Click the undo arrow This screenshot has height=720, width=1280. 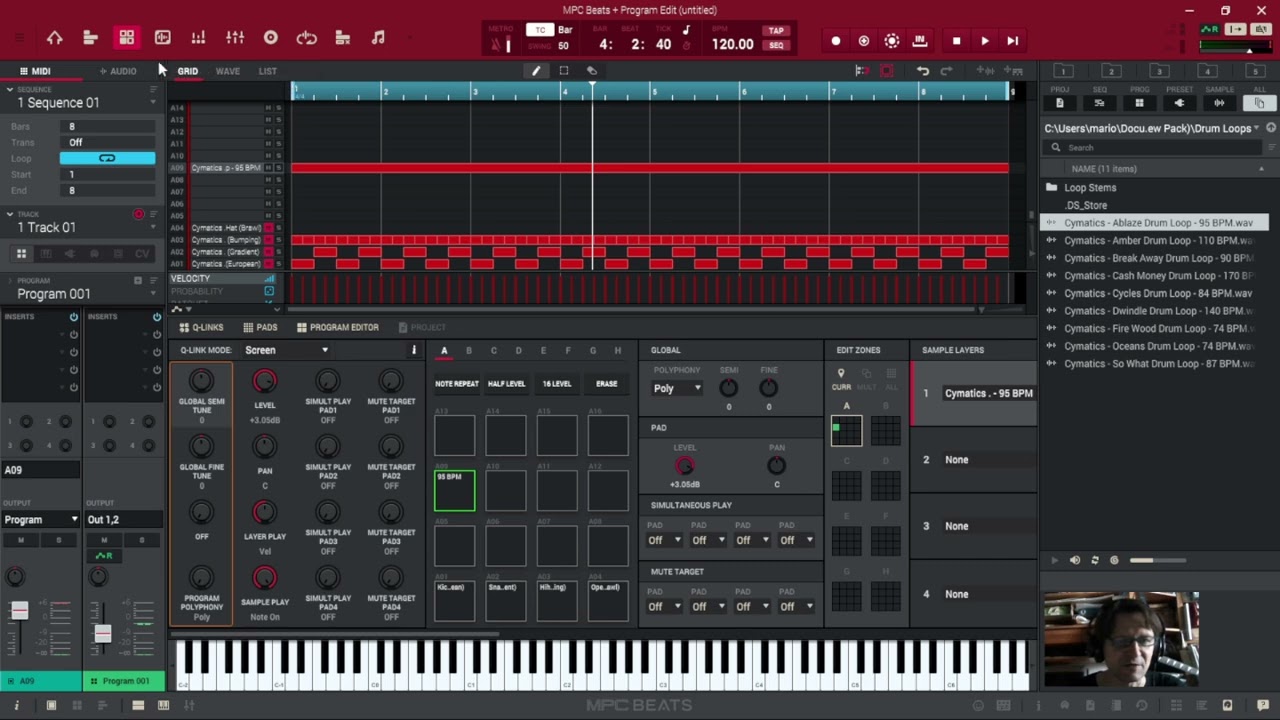923,71
